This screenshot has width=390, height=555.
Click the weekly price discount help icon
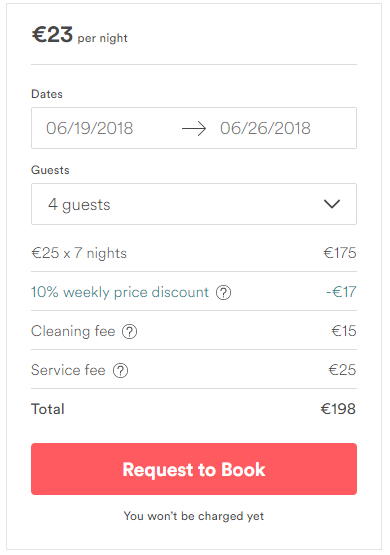point(223,293)
